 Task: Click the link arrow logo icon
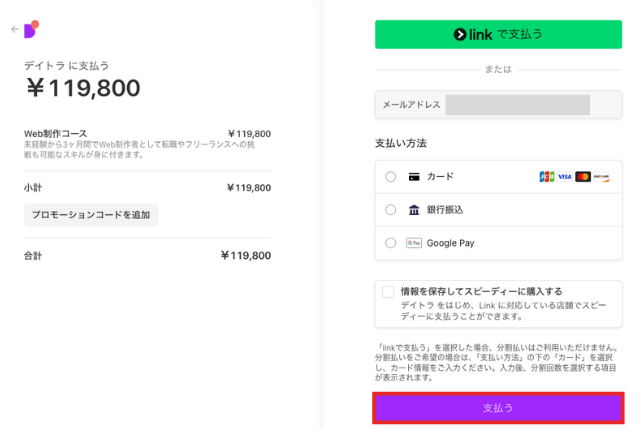pos(460,35)
